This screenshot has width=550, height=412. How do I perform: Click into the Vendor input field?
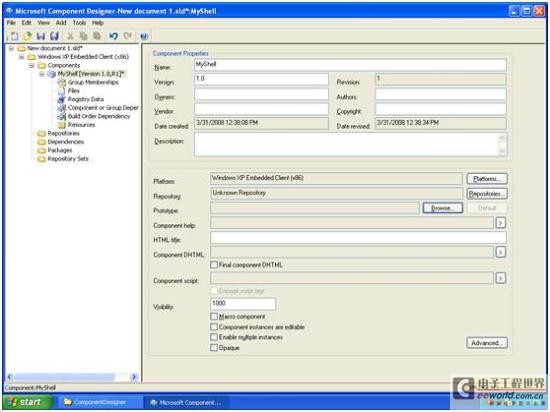pos(261,109)
